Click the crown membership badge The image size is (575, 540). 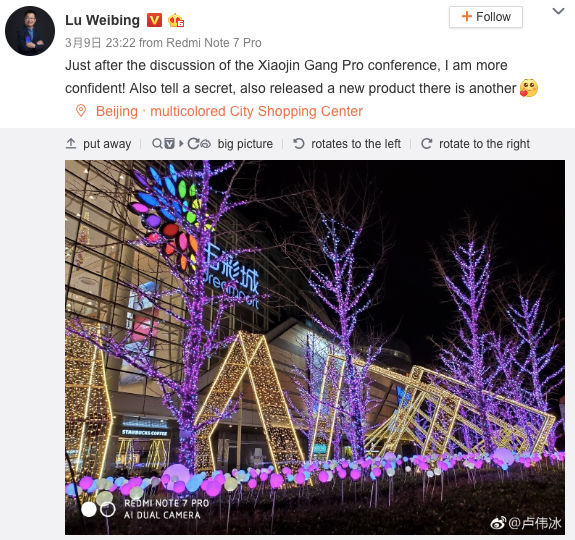pyautogui.click(x=176, y=20)
